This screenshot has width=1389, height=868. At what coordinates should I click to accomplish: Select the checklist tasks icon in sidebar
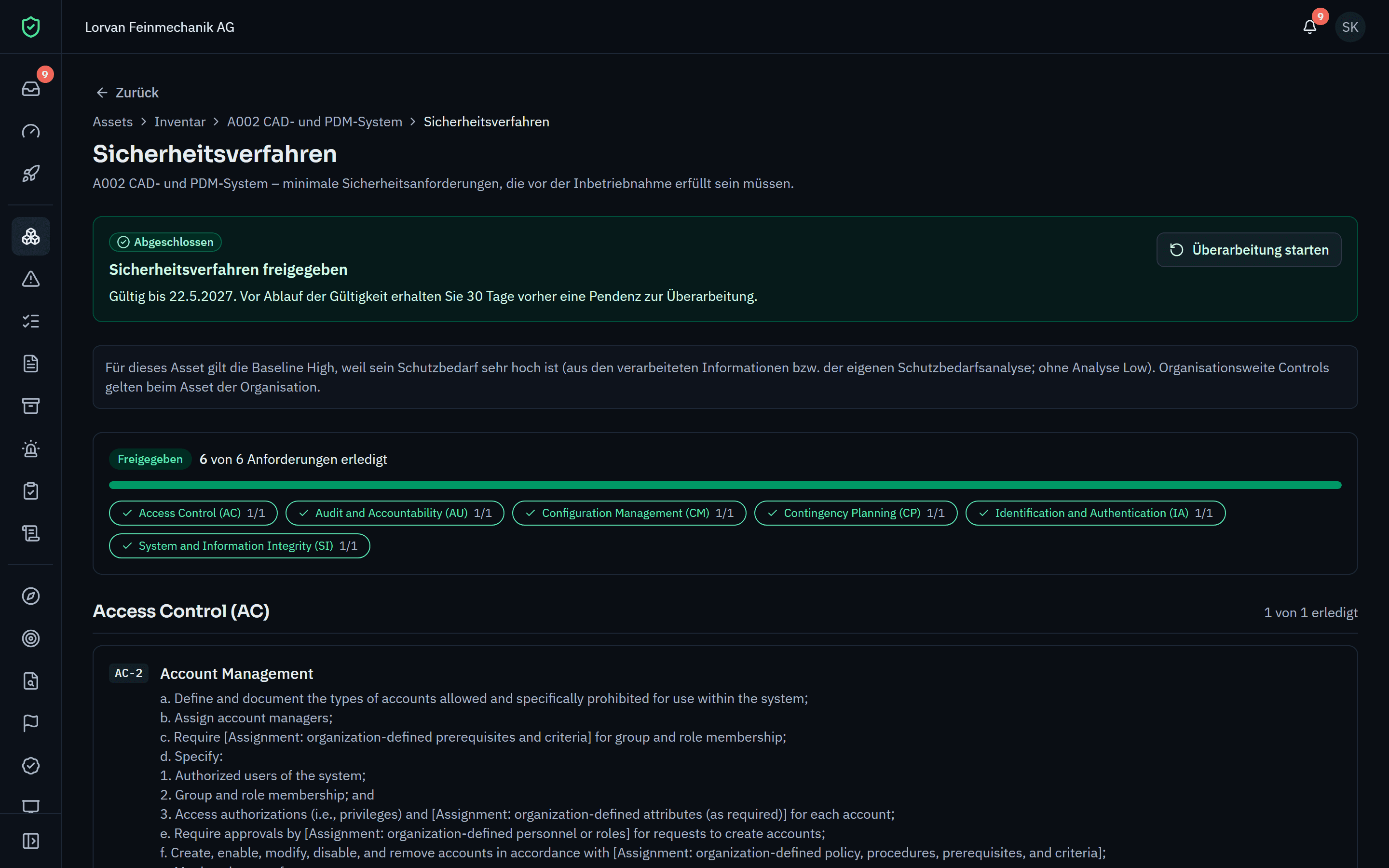click(31, 322)
